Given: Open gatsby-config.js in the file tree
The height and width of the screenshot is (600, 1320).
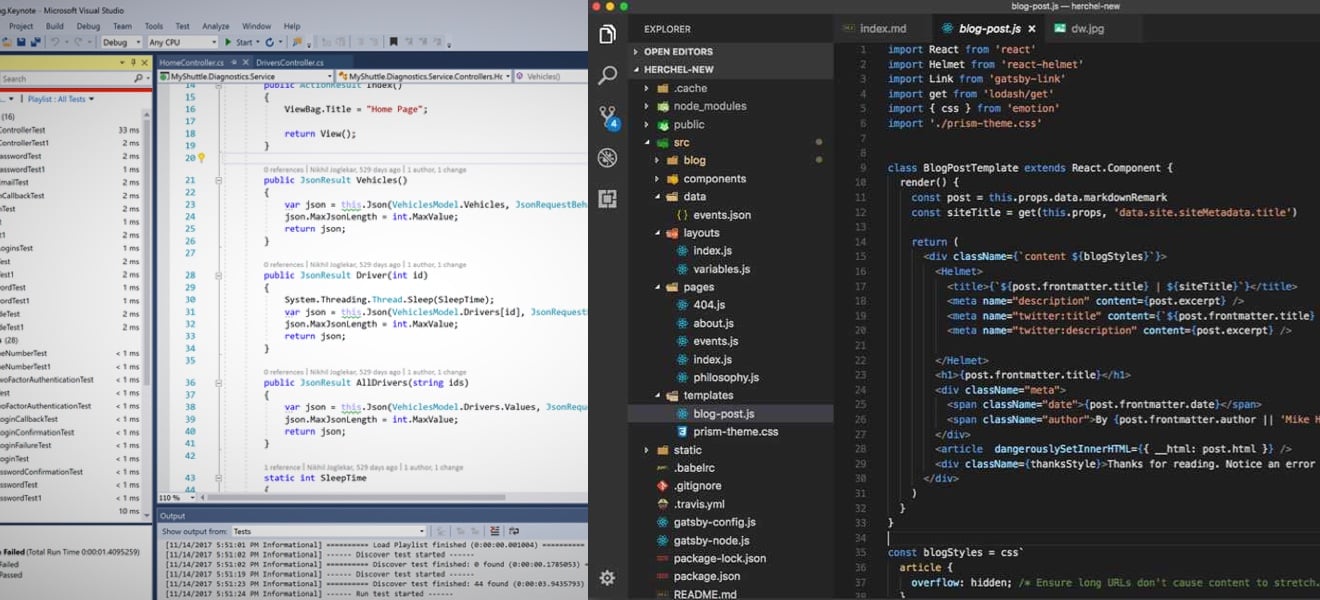Looking at the screenshot, I should tap(714, 522).
